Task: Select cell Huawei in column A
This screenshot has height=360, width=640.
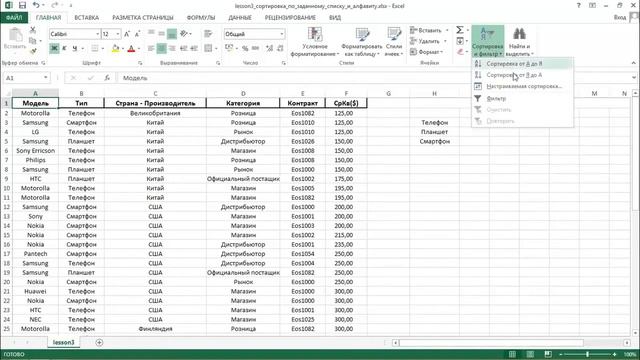Action: (36, 291)
